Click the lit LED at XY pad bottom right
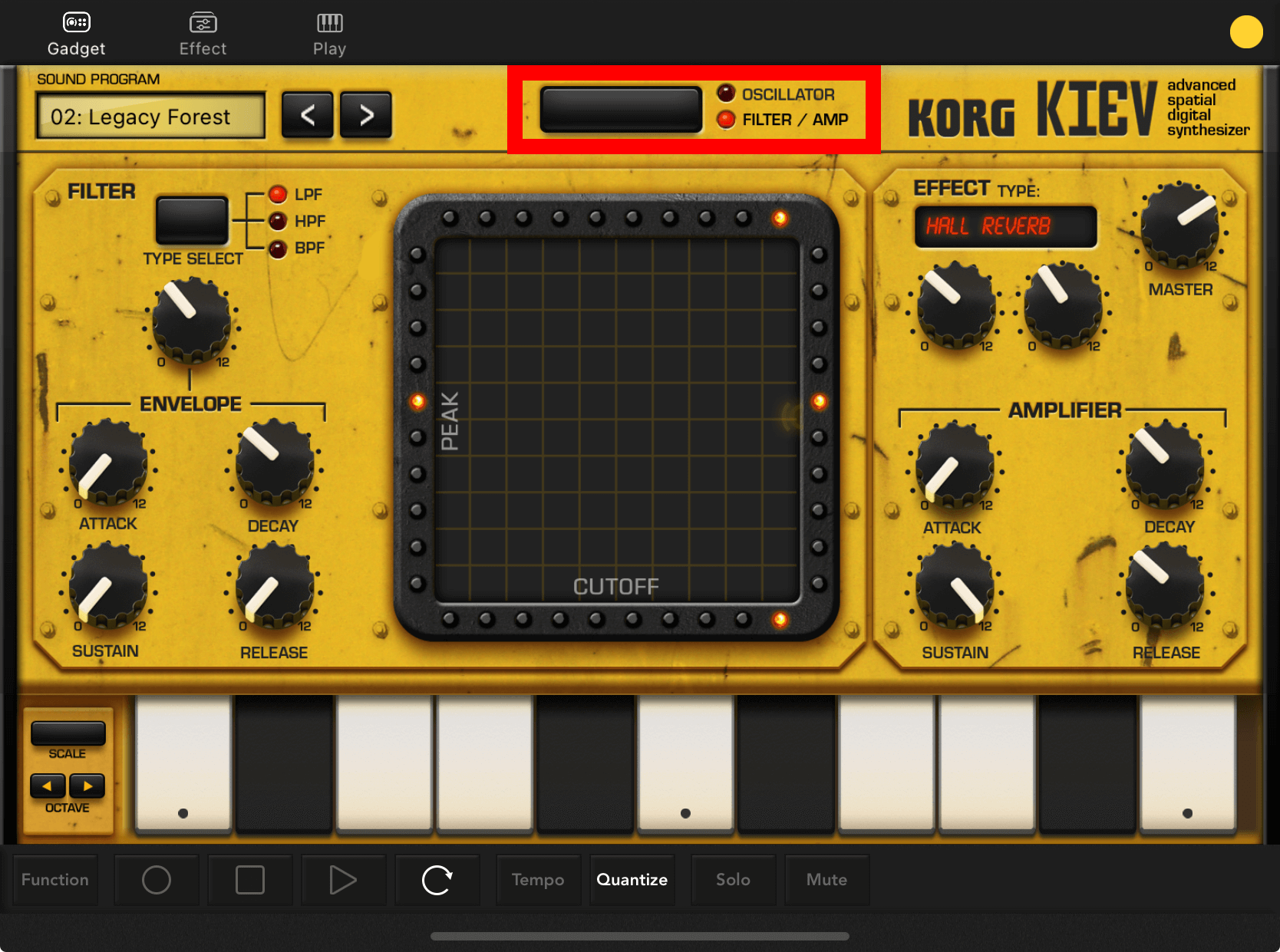 coord(780,619)
